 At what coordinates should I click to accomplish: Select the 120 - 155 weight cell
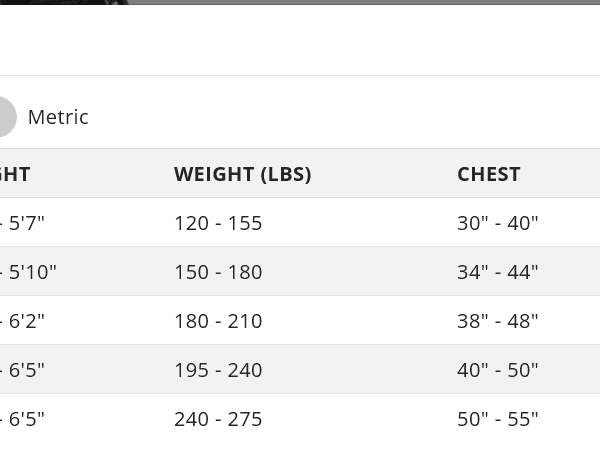pos(218,223)
